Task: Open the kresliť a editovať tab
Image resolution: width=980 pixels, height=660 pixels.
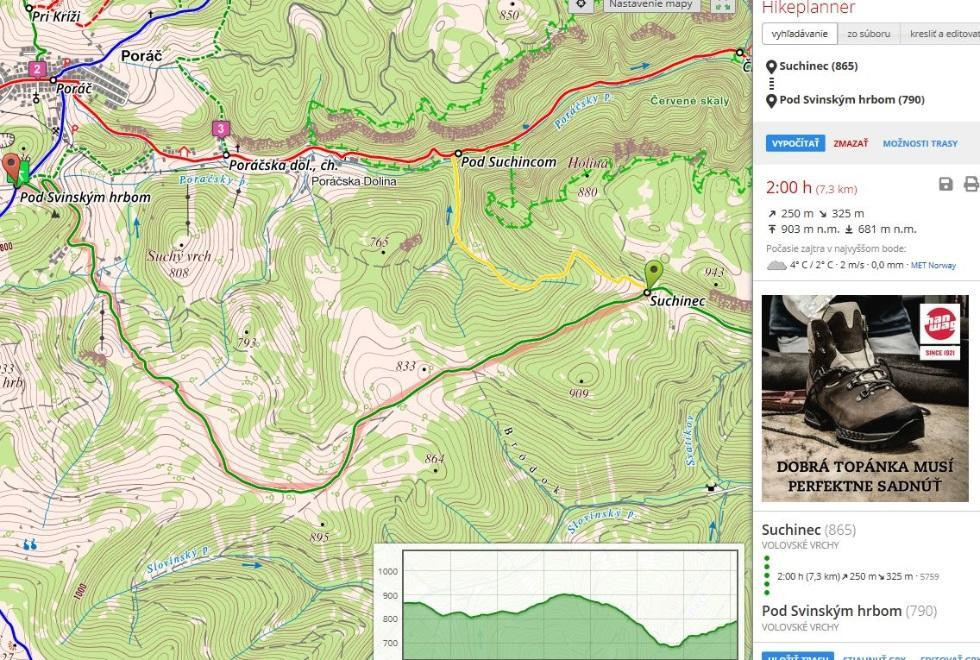Action: tap(943, 34)
